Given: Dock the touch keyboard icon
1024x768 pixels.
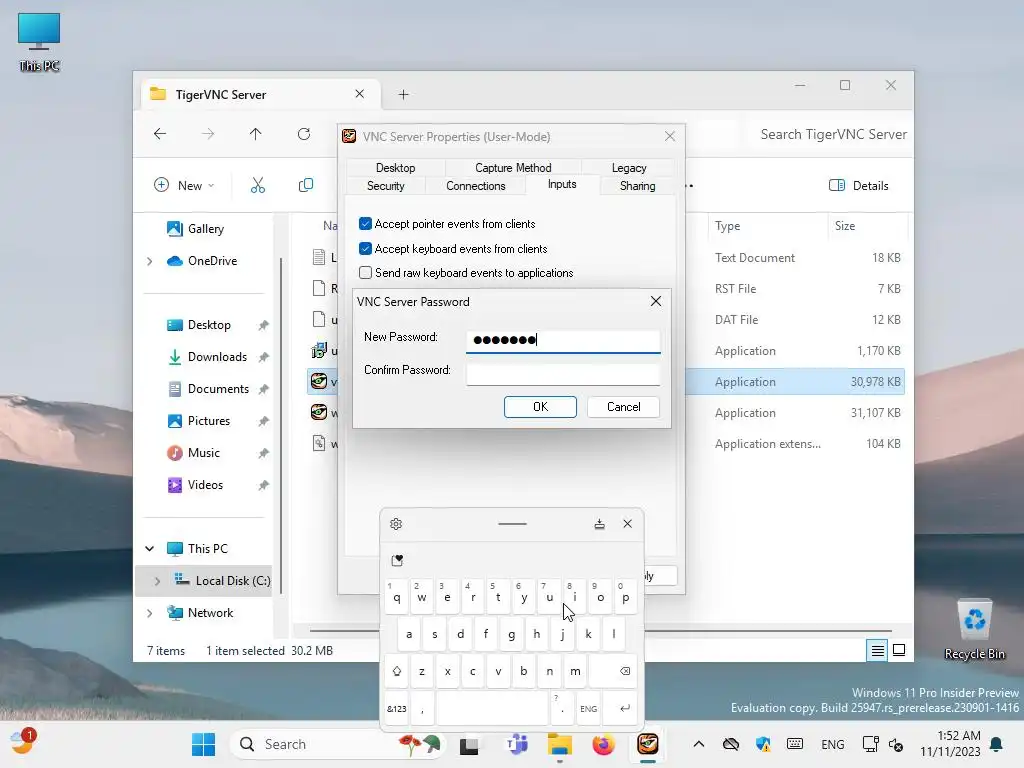Looking at the screenshot, I should click(599, 524).
